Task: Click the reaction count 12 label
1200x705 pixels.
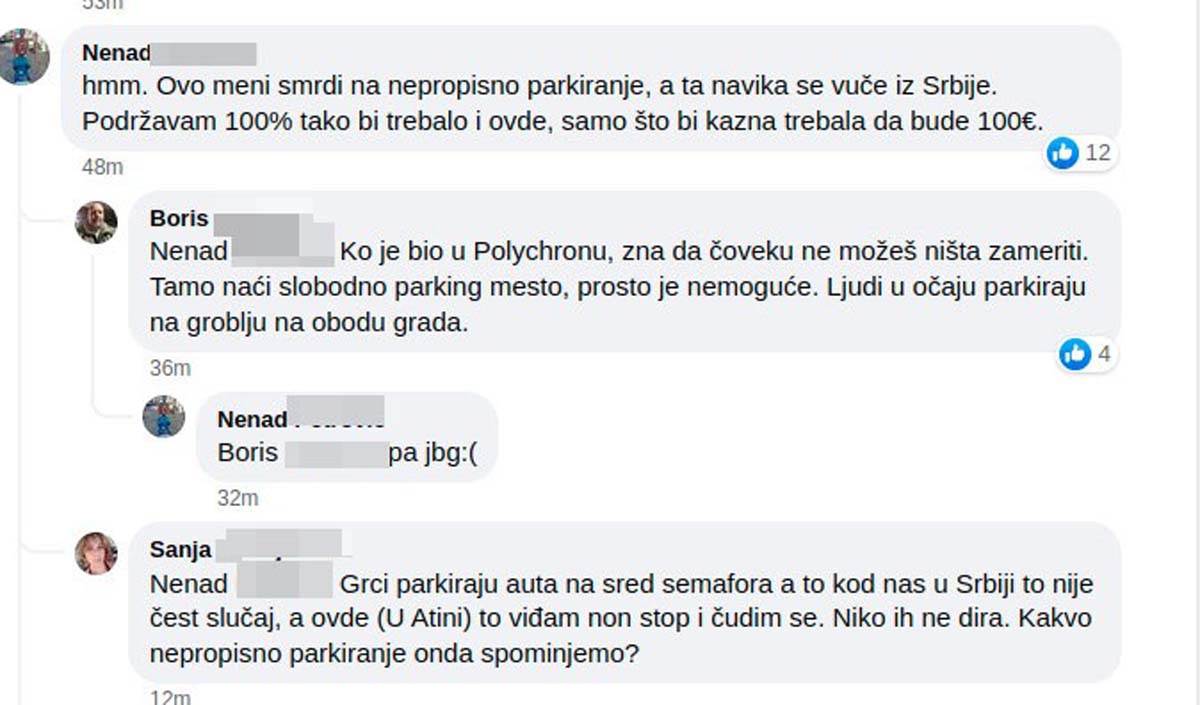Action: 1096,154
